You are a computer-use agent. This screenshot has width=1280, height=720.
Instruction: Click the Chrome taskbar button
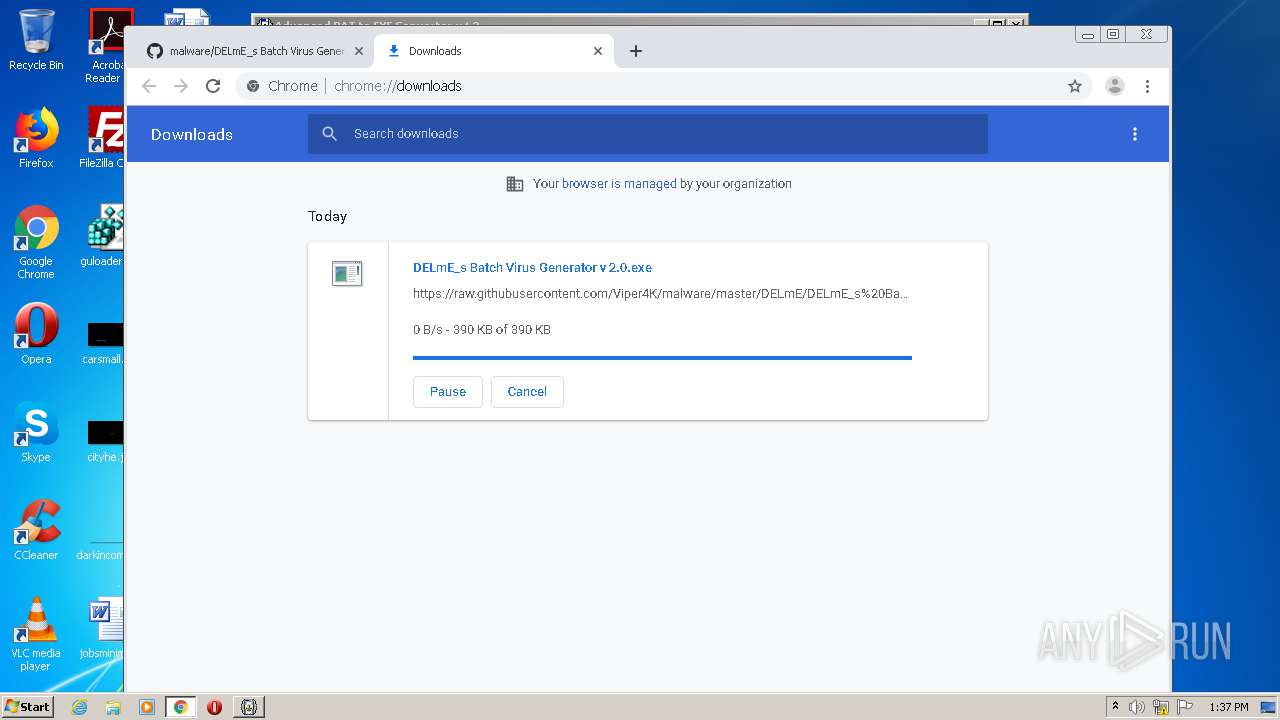click(x=181, y=707)
